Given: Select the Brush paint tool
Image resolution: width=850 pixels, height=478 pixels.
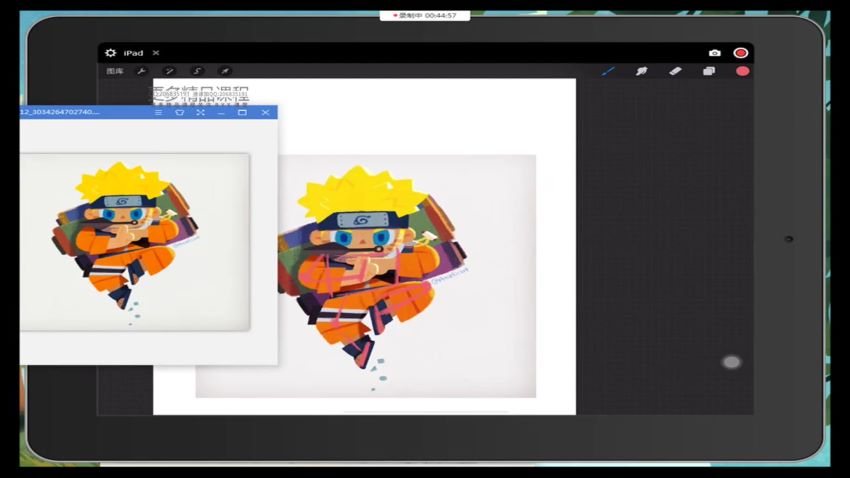Looking at the screenshot, I should pos(607,71).
